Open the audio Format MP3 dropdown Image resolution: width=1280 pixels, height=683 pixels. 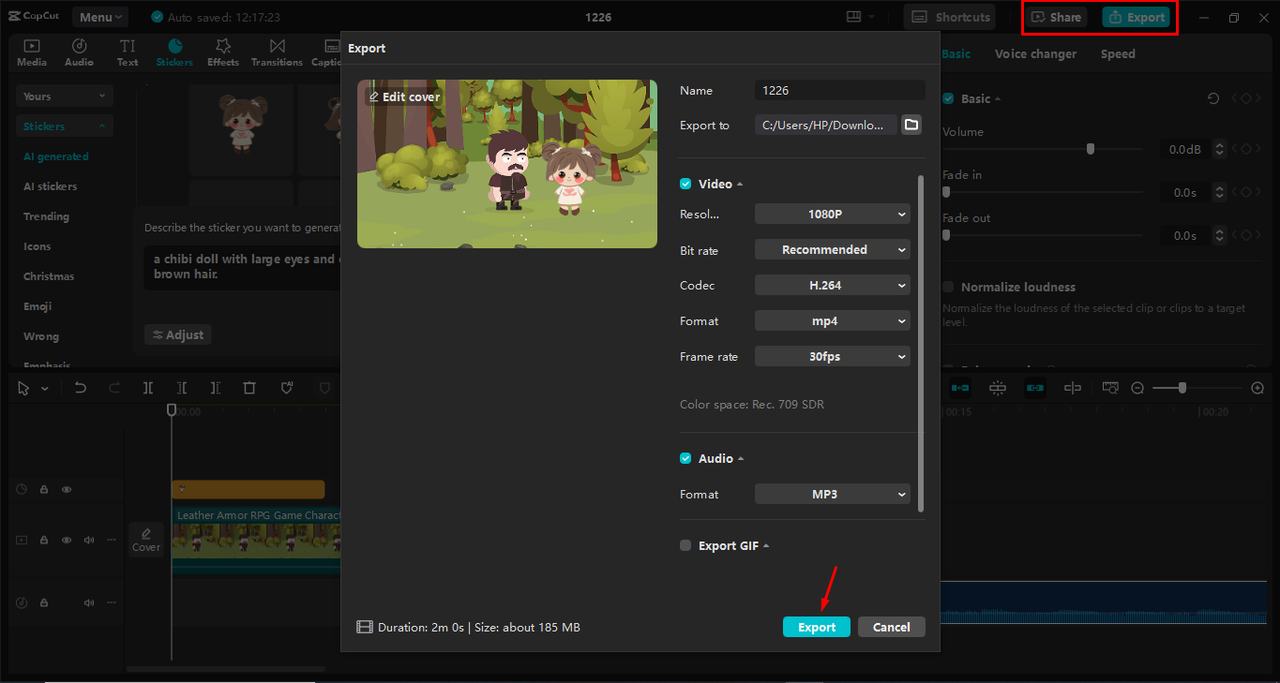point(832,494)
